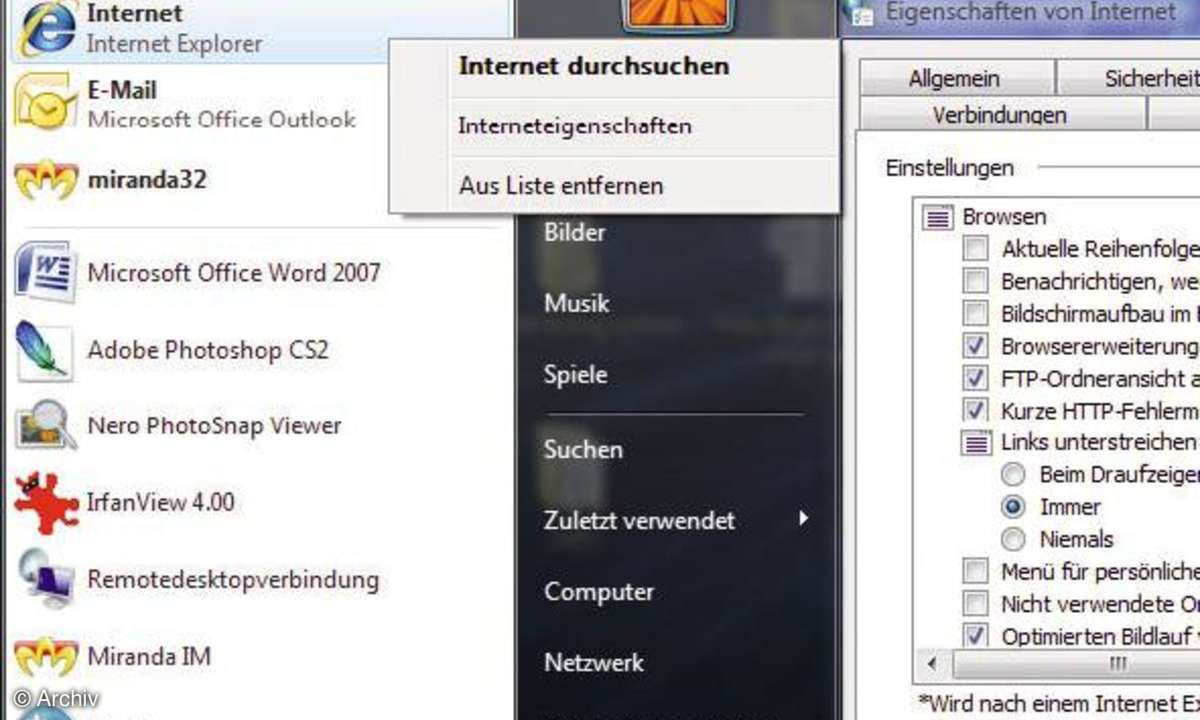The image size is (1200, 720).
Task: Open Suchen in Start menu
Action: pyautogui.click(x=583, y=449)
